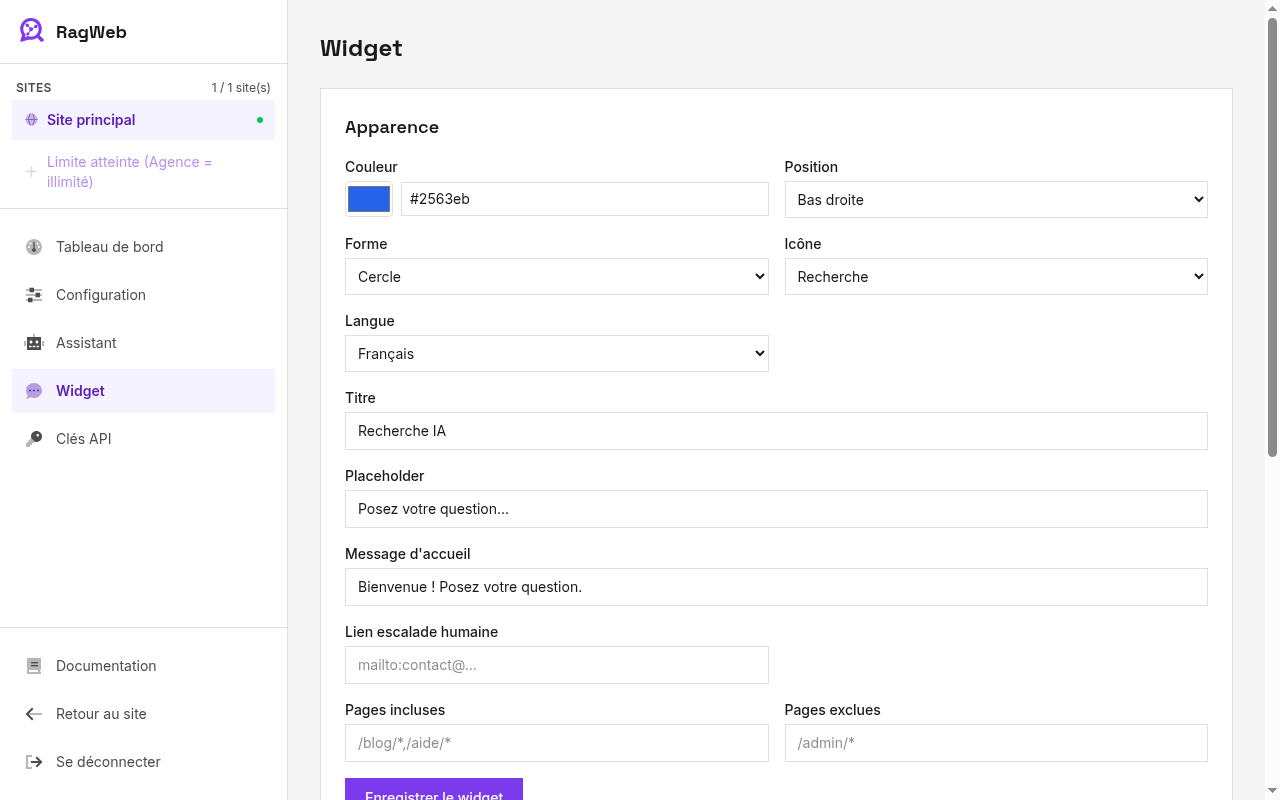The image size is (1280, 800).
Task: Click the globe icon beside Site principal
Action: pyautogui.click(x=31, y=120)
